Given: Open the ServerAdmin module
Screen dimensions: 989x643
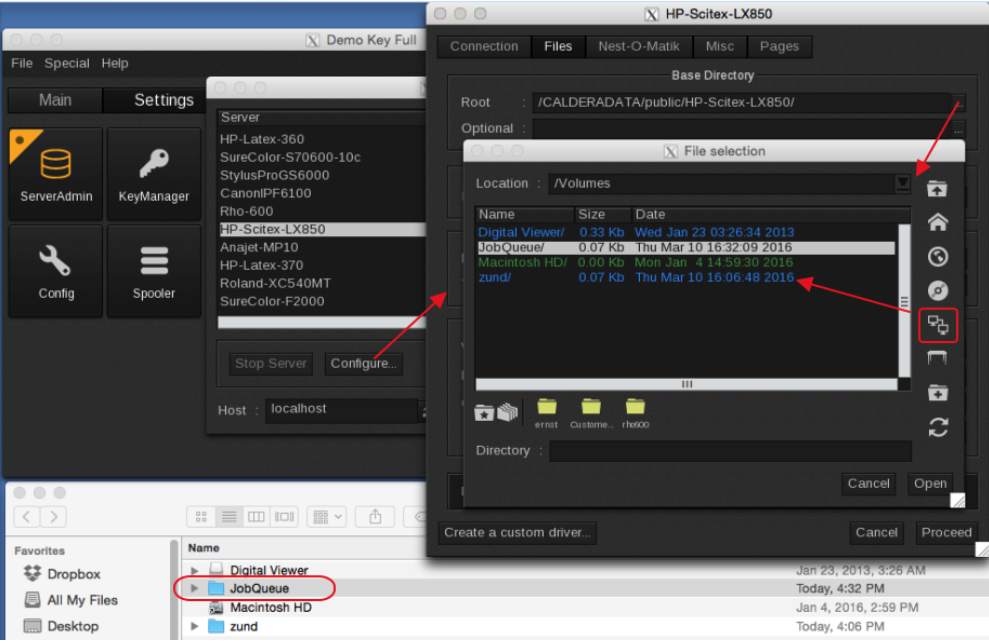Looking at the screenshot, I should click(56, 173).
